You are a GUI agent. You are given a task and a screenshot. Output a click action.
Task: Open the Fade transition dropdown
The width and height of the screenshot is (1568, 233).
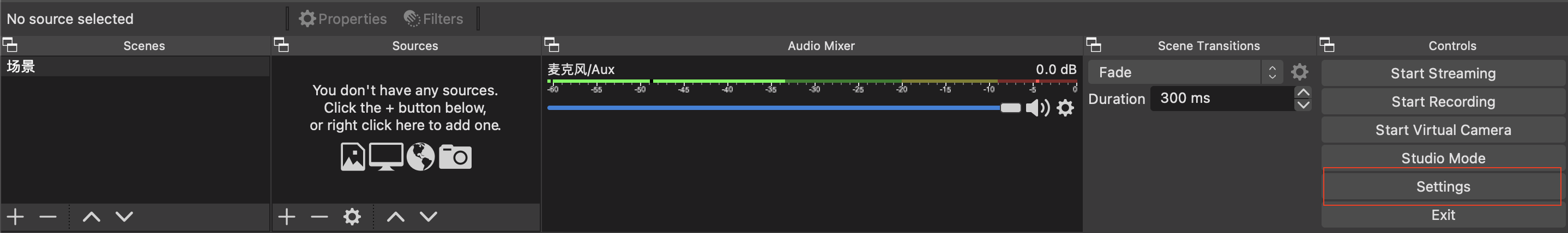1185,72
